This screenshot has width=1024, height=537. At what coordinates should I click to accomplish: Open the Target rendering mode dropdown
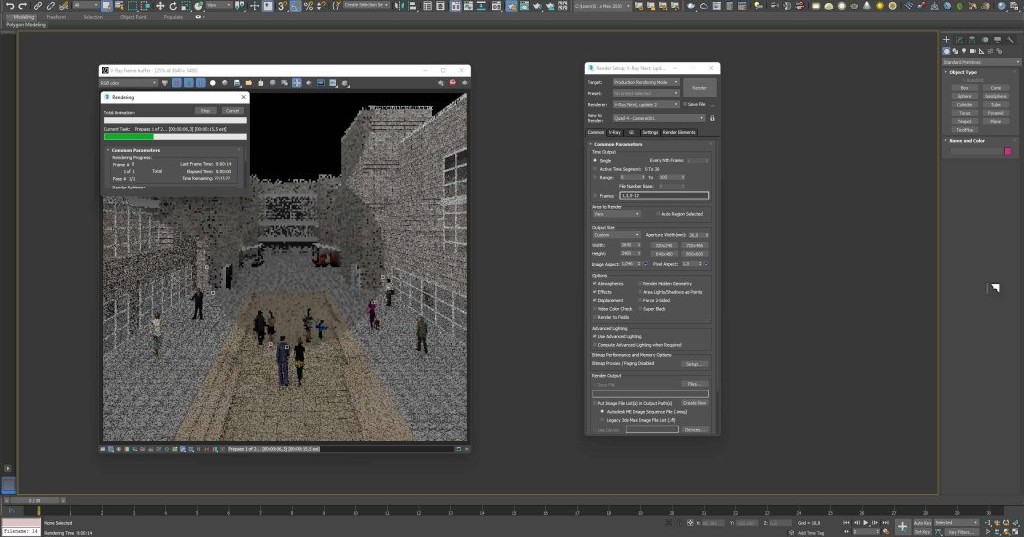(646, 82)
